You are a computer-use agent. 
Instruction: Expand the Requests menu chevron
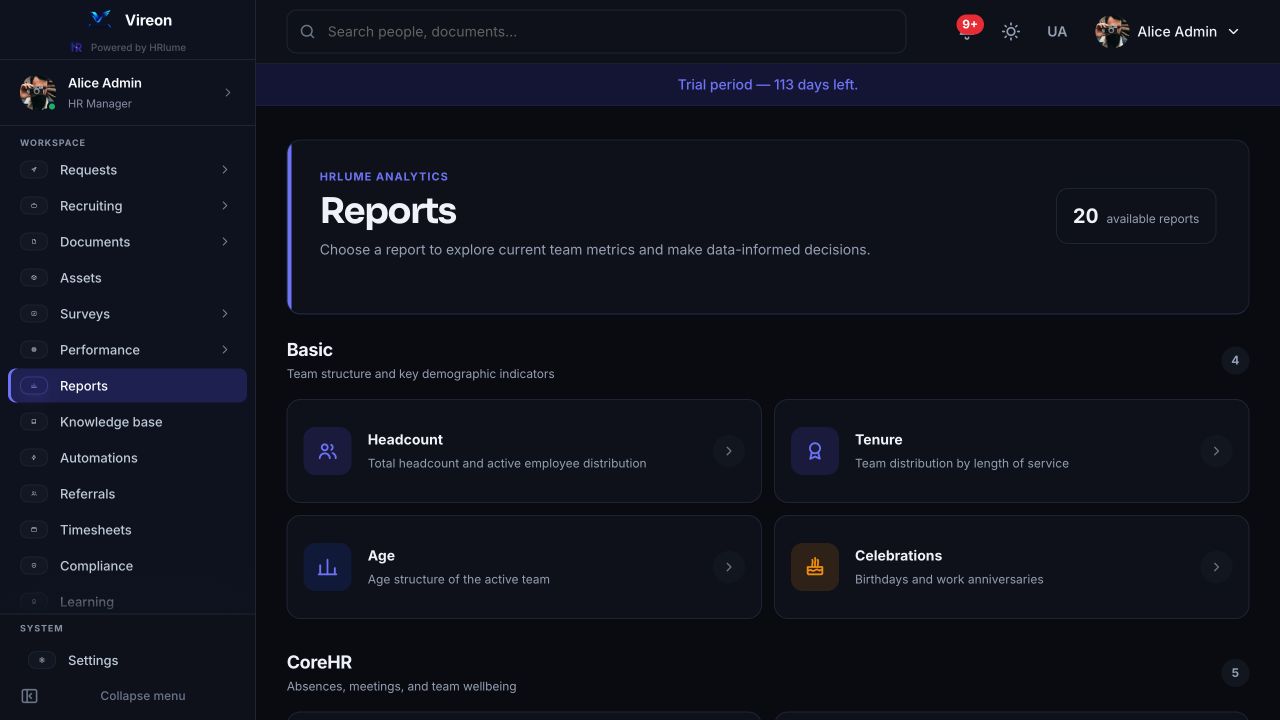click(x=225, y=170)
